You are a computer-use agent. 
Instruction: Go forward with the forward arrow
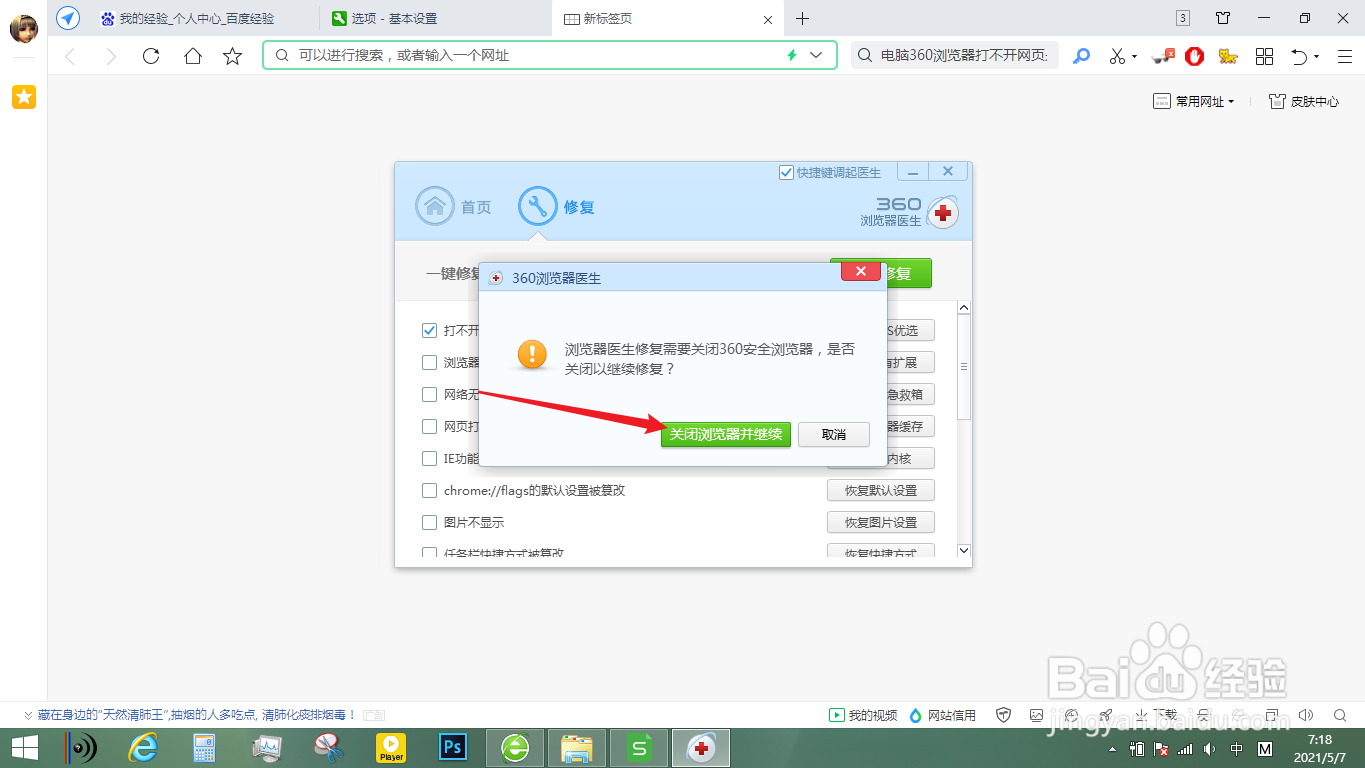[111, 56]
